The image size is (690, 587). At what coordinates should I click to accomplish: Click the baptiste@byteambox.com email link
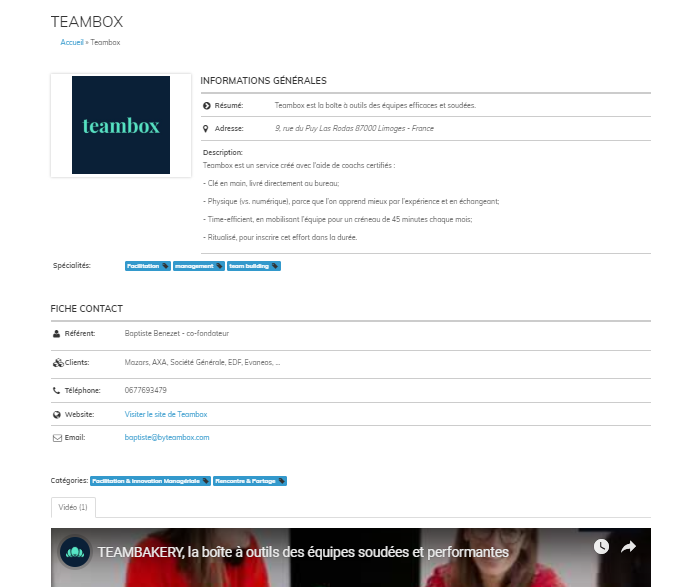tap(167, 438)
